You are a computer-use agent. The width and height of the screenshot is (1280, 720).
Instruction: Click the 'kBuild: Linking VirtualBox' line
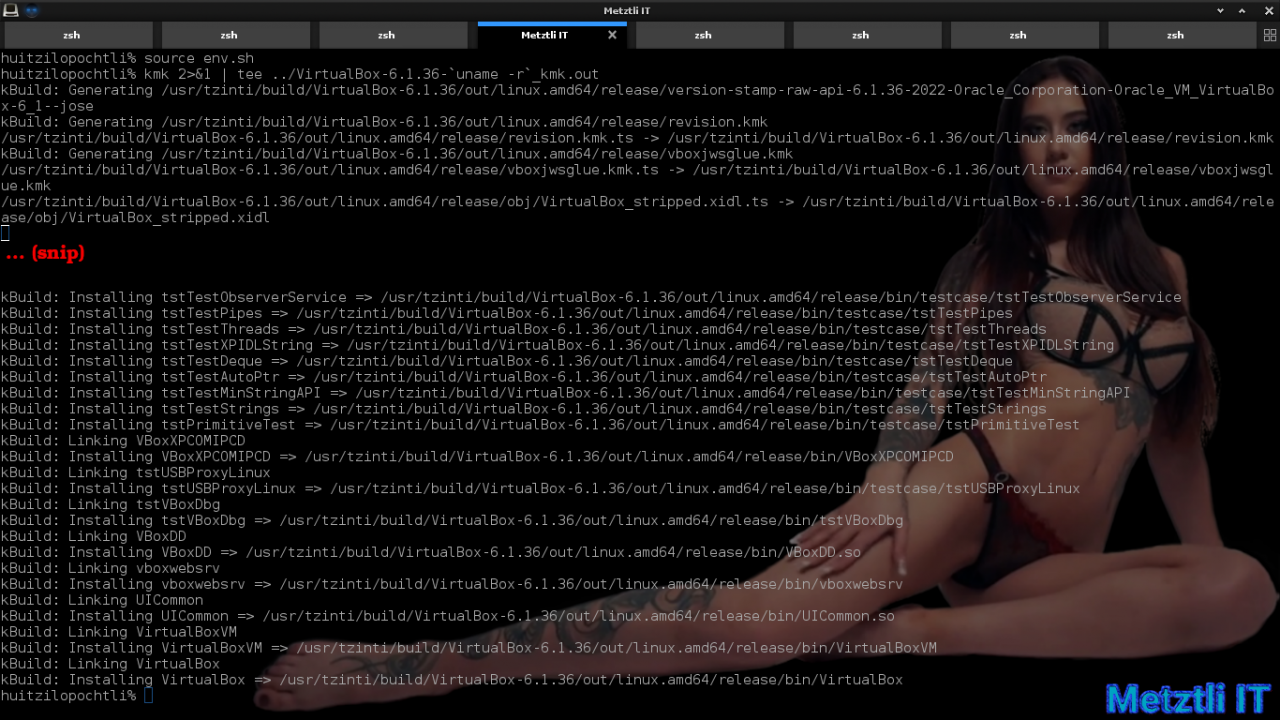click(110, 664)
